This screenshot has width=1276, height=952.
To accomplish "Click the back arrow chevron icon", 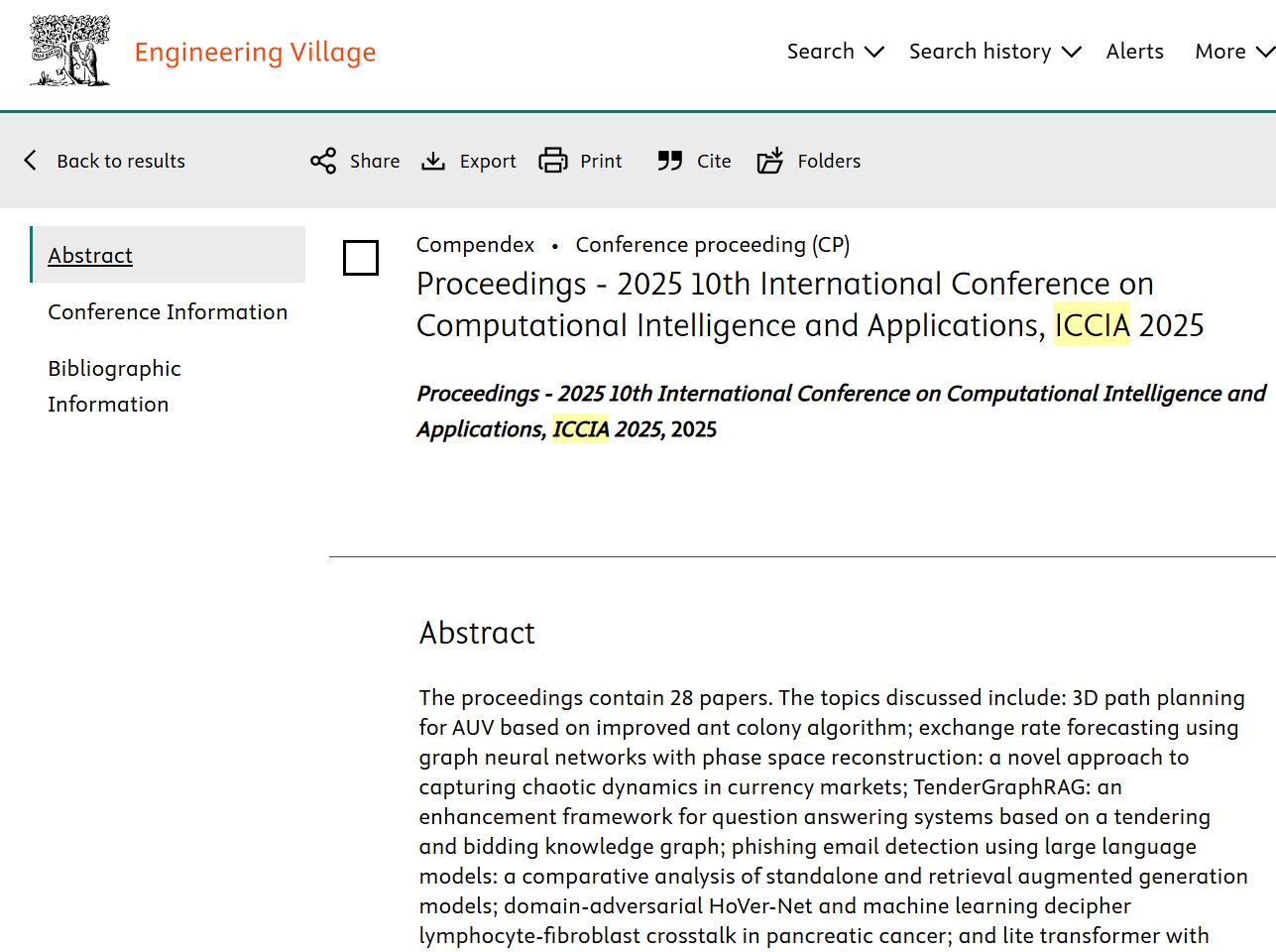I will (31, 161).
